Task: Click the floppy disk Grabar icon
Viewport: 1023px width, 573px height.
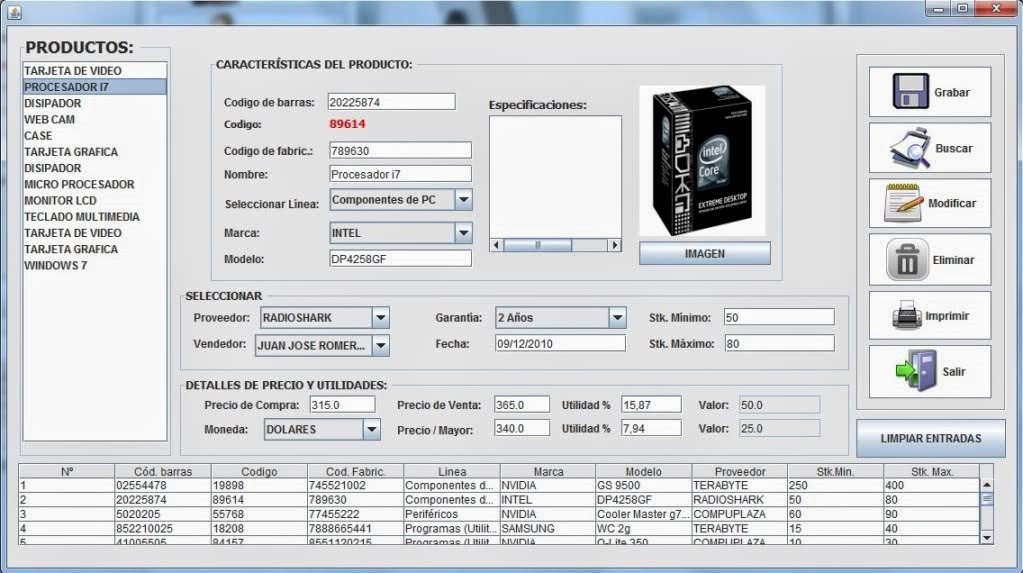Action: (911, 91)
